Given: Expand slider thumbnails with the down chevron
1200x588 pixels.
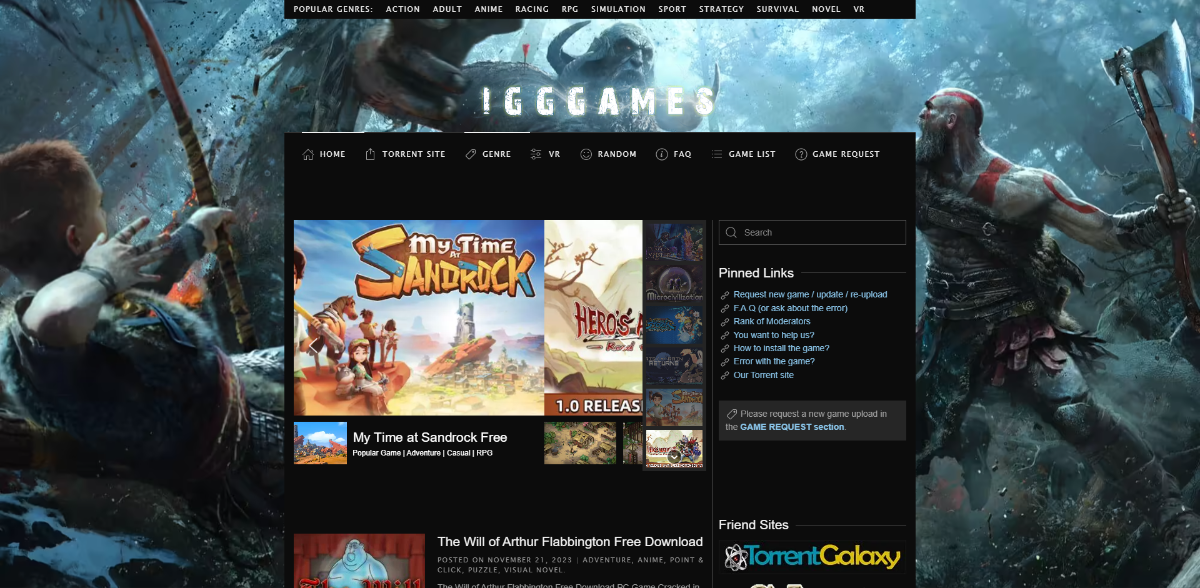Looking at the screenshot, I should tap(674, 456).
